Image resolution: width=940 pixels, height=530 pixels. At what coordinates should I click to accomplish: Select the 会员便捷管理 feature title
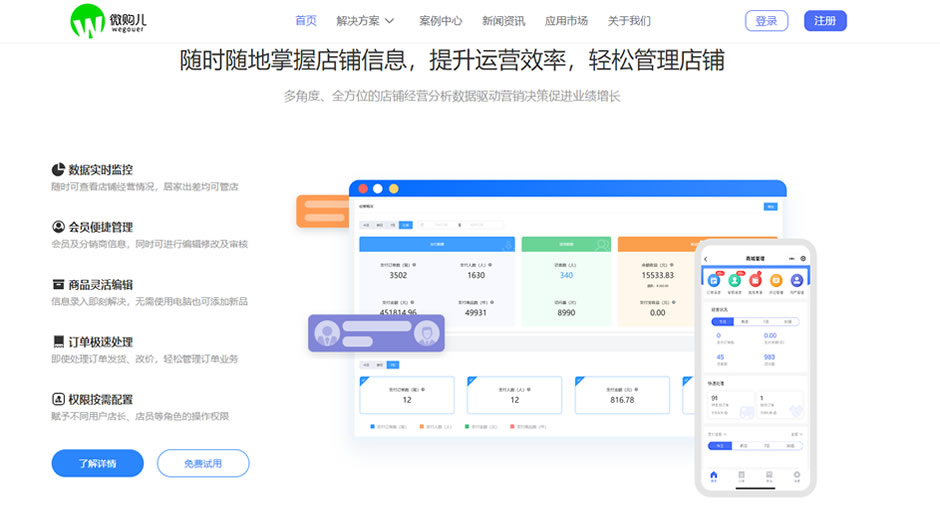tap(100, 227)
